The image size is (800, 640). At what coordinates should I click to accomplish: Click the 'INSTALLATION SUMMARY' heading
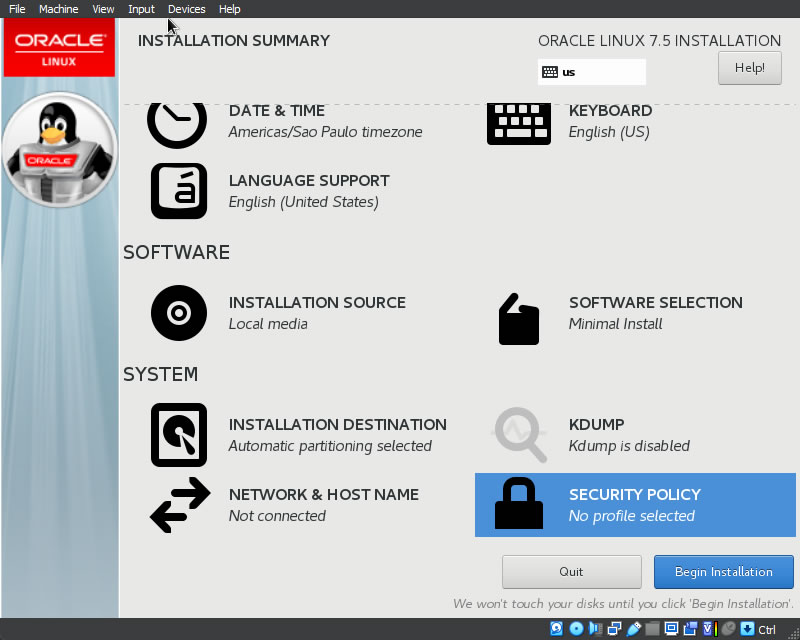(x=234, y=41)
